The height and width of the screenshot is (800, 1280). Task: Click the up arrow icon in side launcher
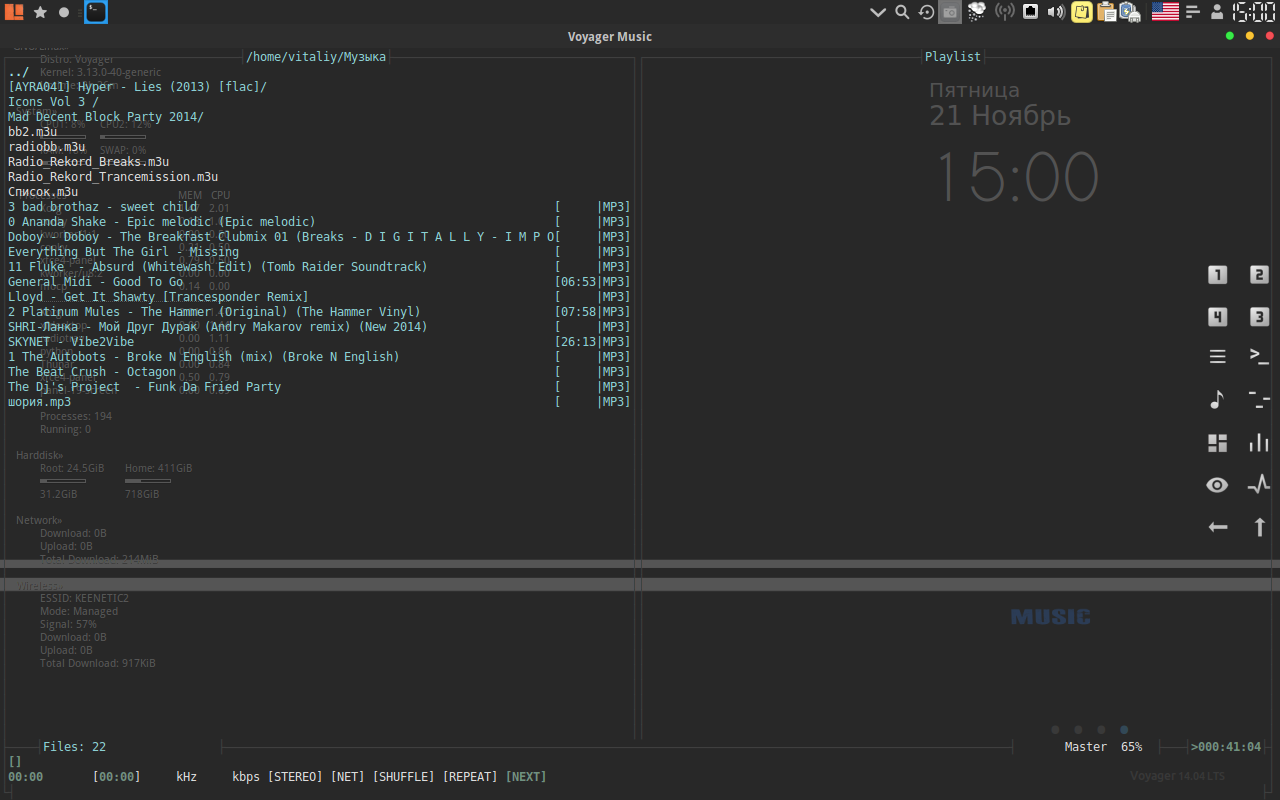click(x=1259, y=527)
